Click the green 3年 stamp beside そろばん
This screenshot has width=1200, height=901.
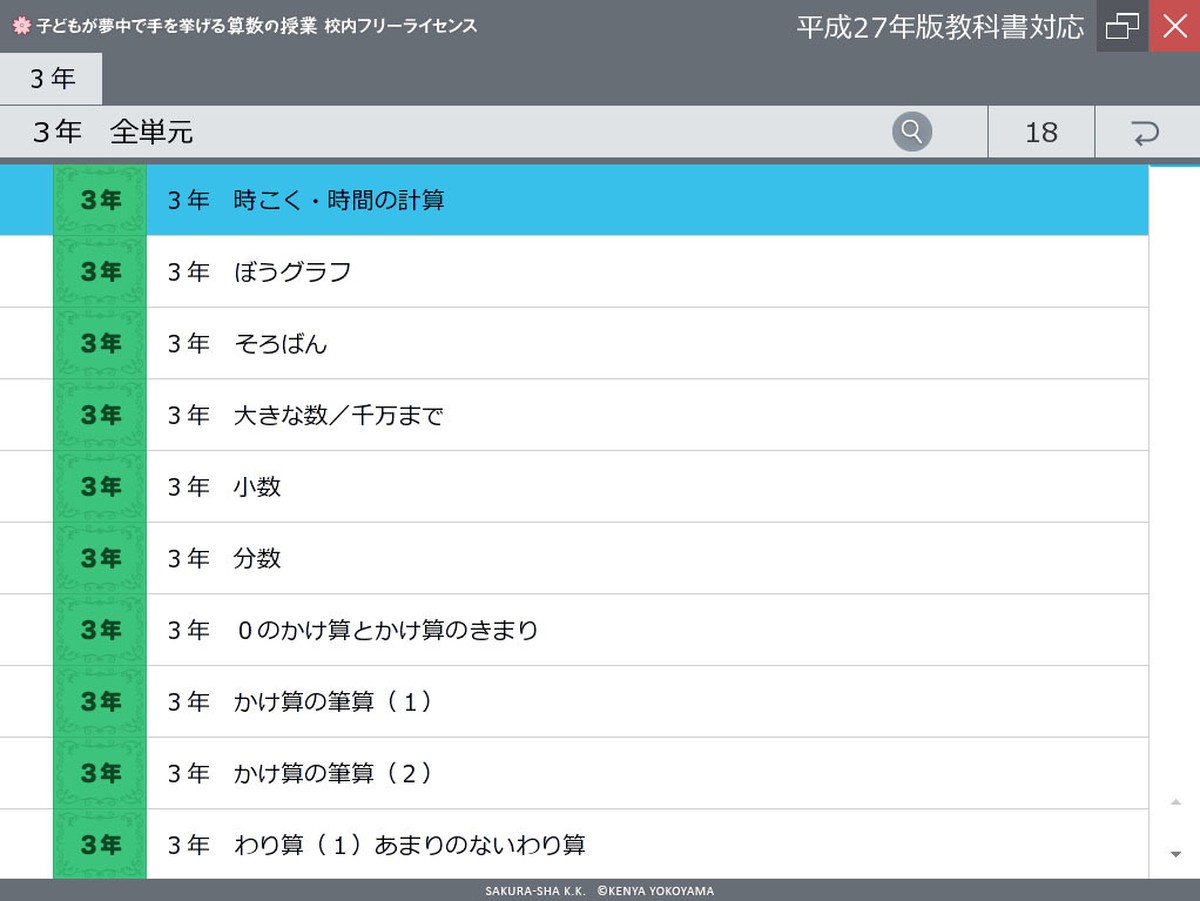pyautogui.click(x=98, y=342)
